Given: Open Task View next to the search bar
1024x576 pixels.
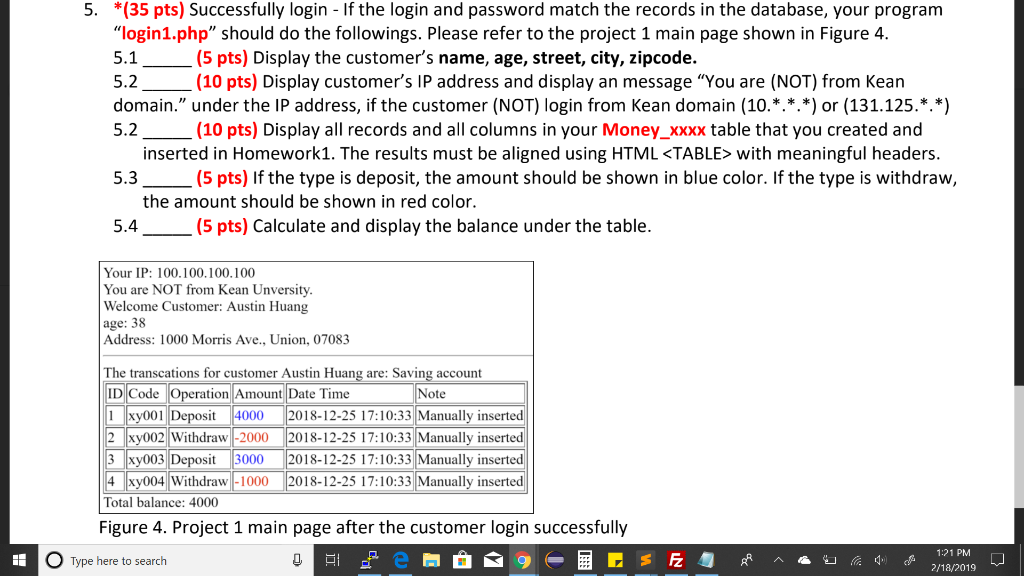Looking at the screenshot, I should click(x=332, y=560).
